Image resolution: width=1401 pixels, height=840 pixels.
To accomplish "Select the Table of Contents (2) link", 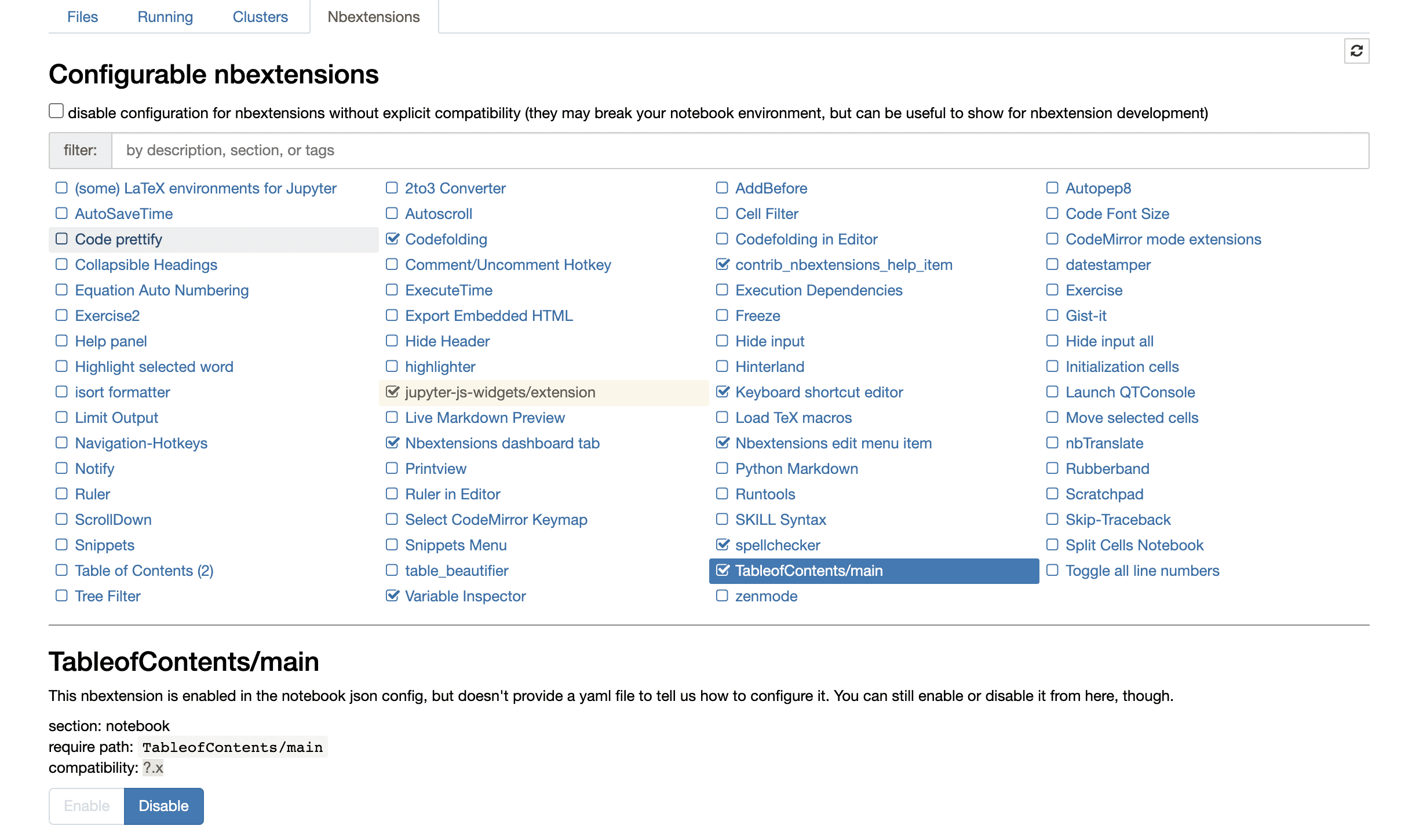I will coord(144,571).
